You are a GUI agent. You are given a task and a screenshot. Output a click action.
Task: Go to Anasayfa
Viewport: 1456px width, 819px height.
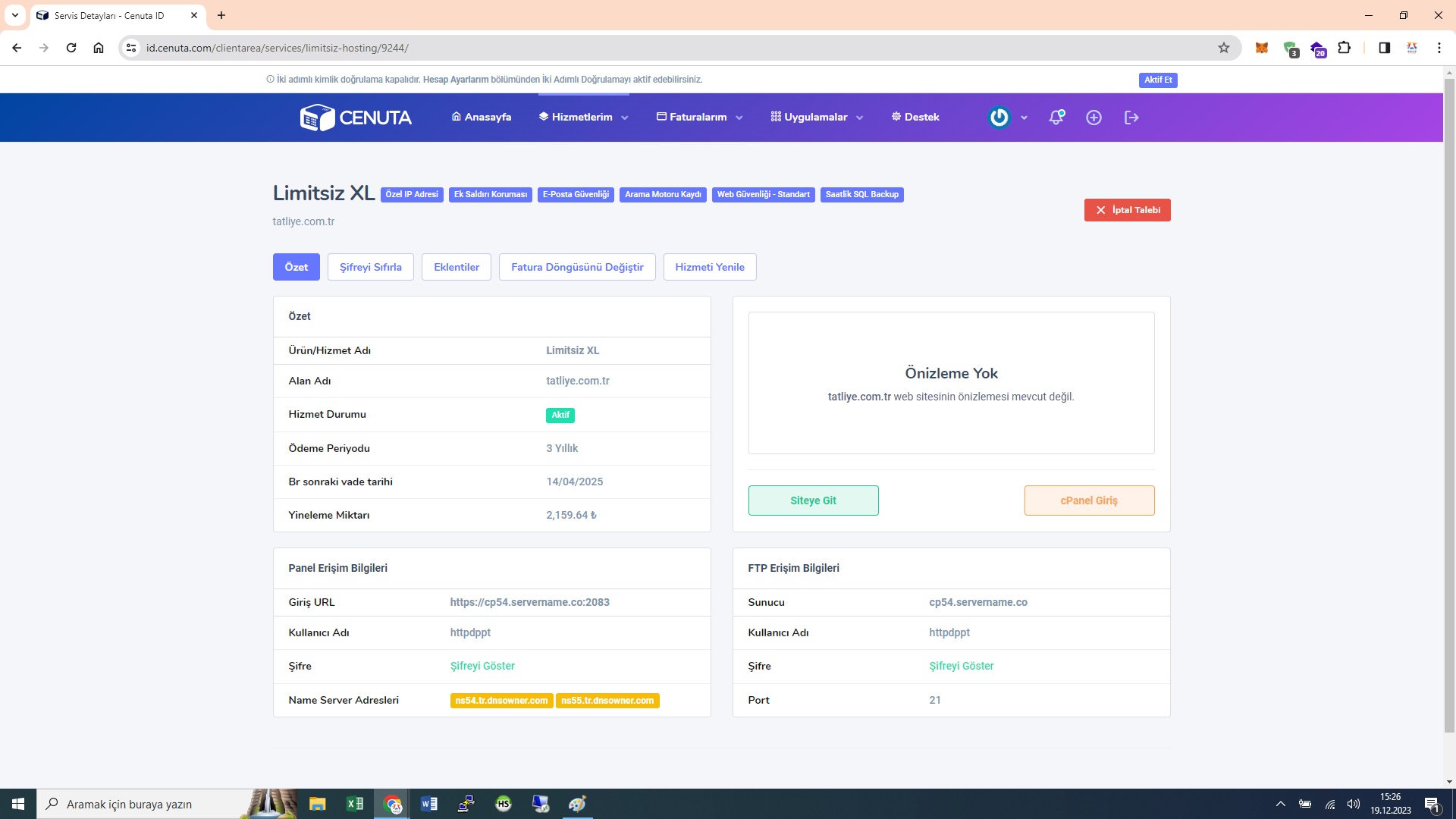coord(481,118)
